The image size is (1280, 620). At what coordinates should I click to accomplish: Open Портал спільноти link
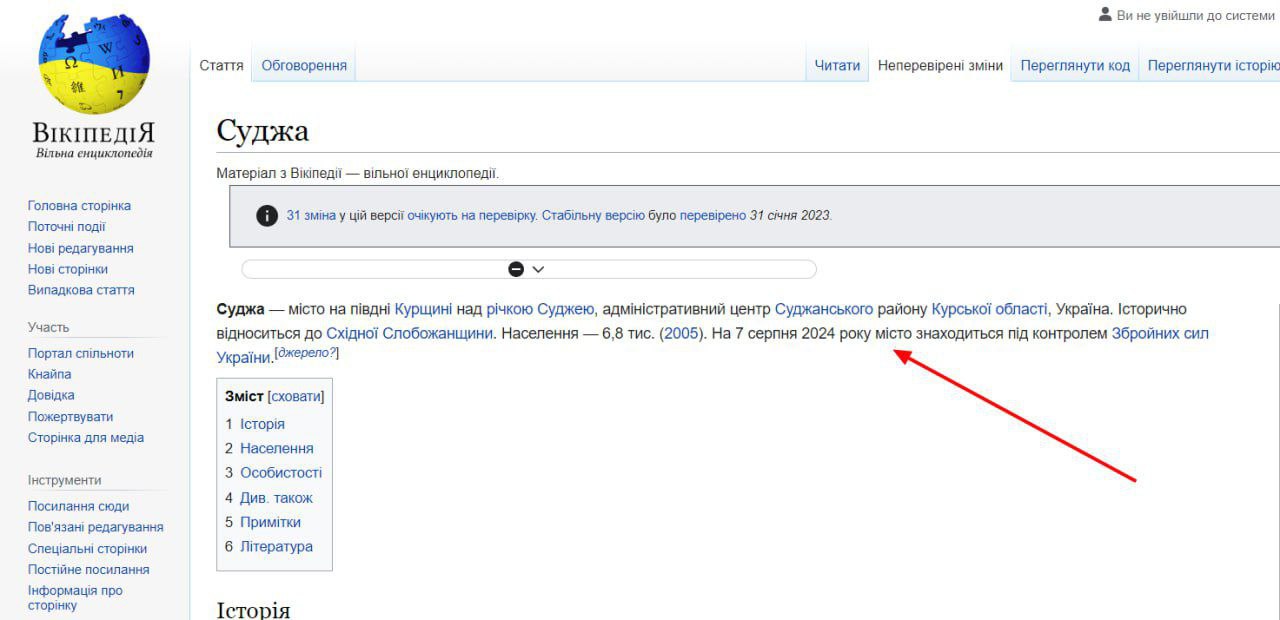(81, 353)
